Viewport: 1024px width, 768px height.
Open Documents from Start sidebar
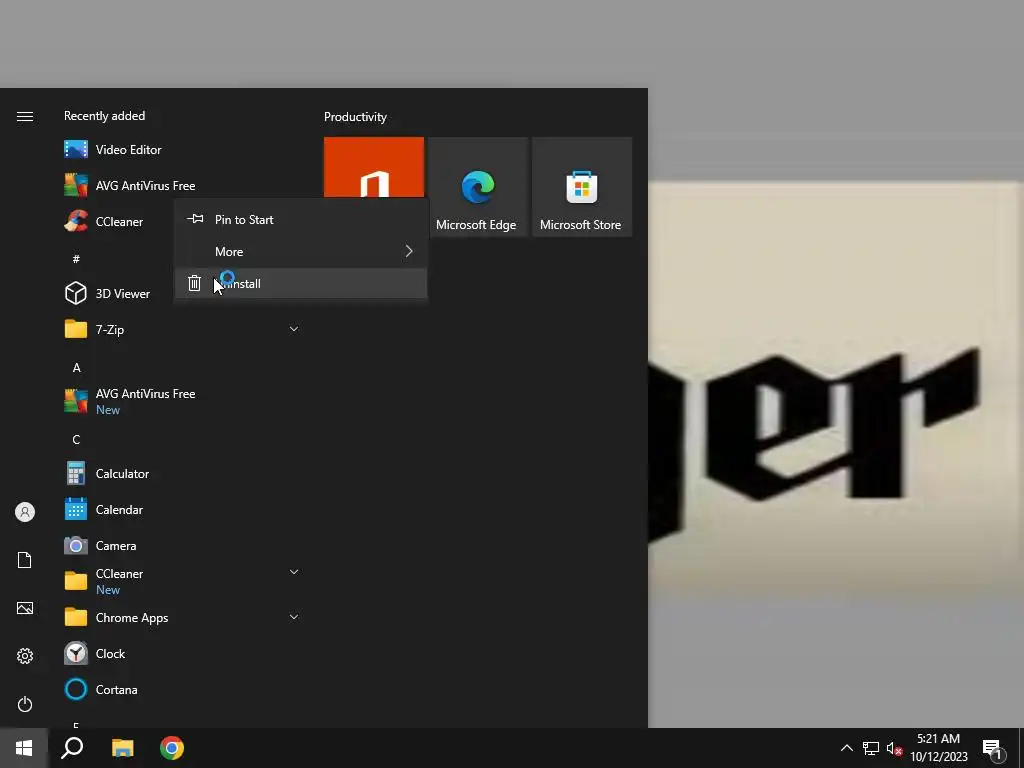(x=25, y=560)
